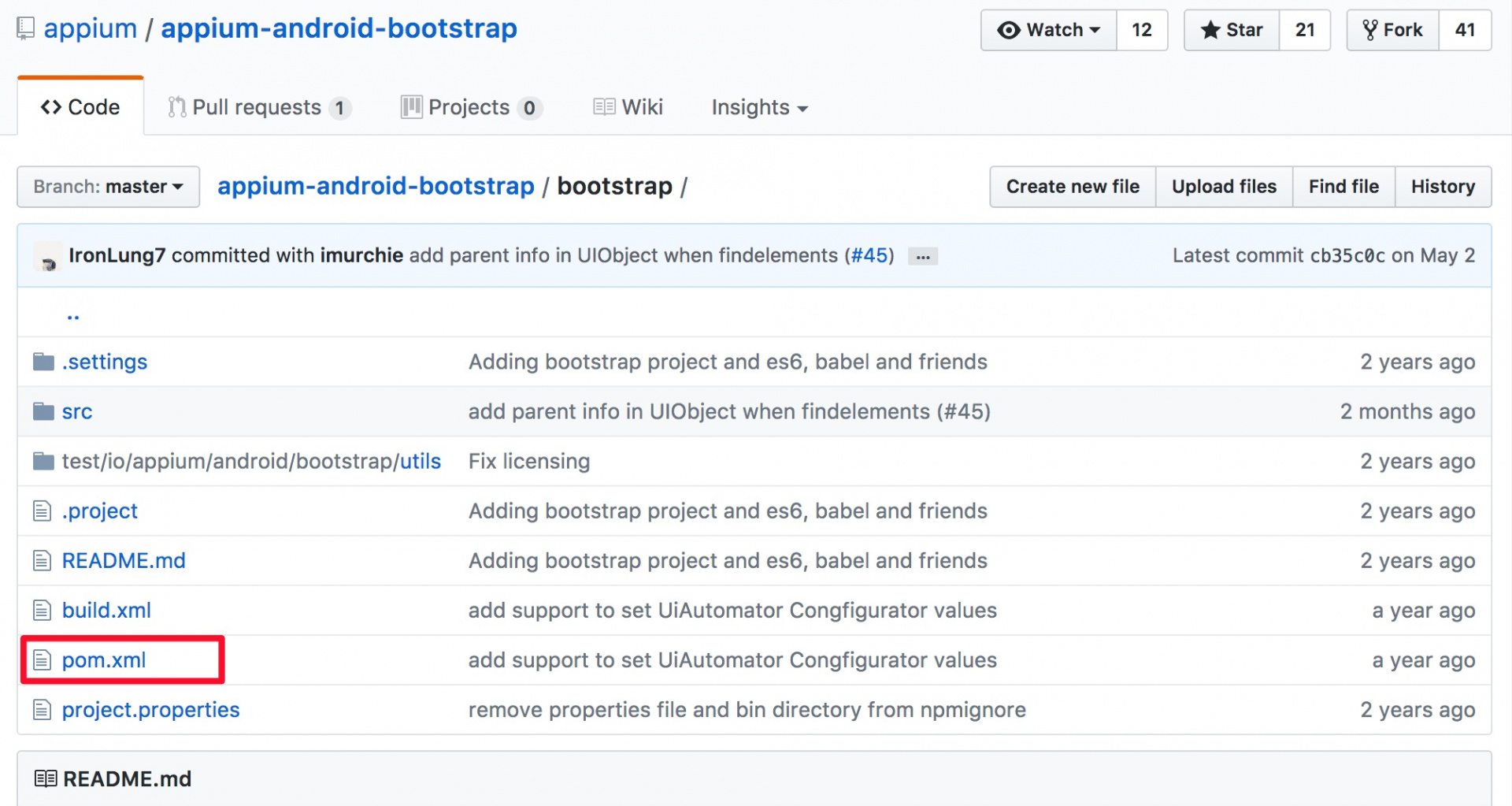Click 'a year ago' in build.xml row
The width and height of the screenshot is (1512, 806).
(1423, 610)
